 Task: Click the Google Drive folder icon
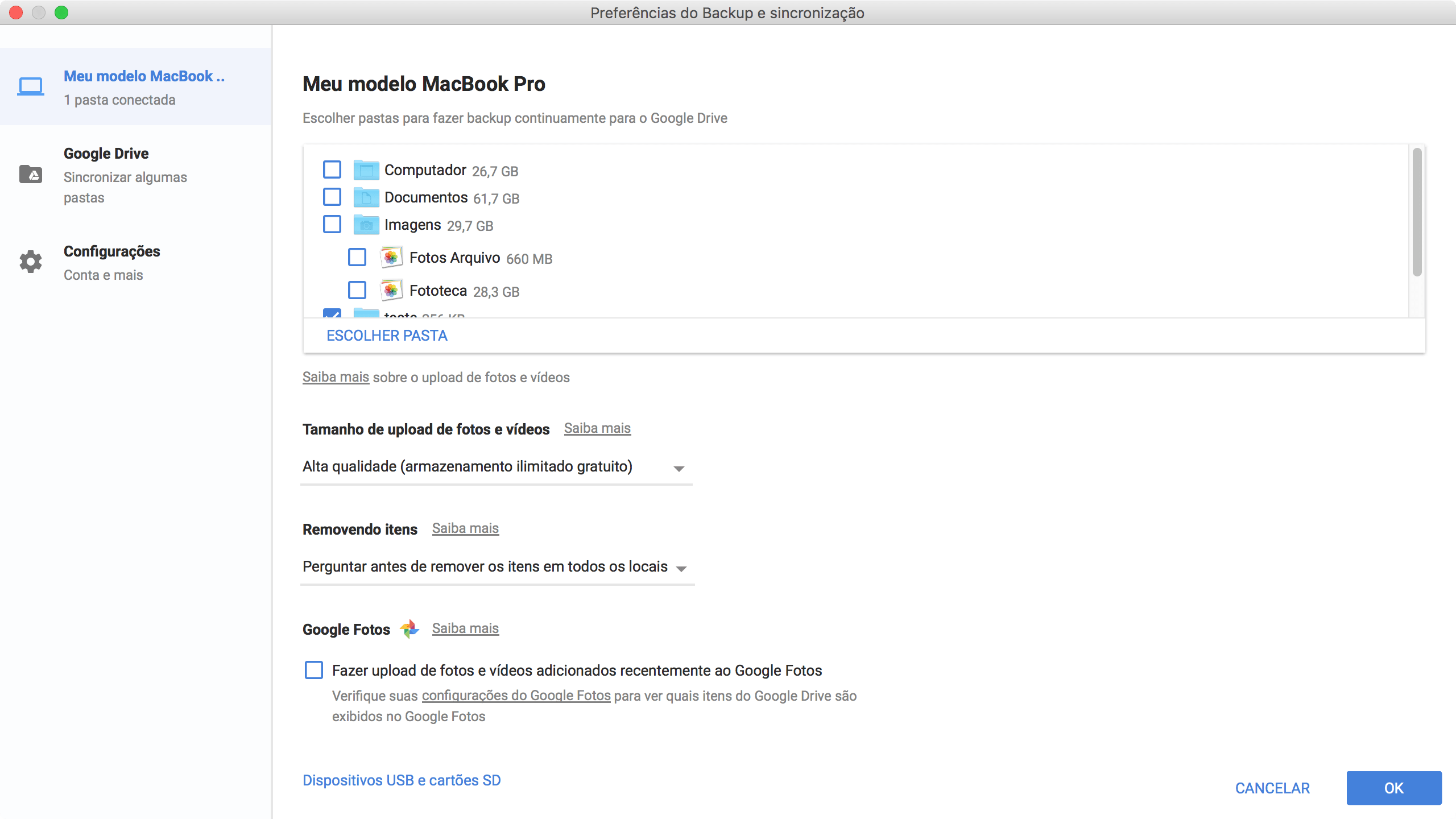(31, 174)
